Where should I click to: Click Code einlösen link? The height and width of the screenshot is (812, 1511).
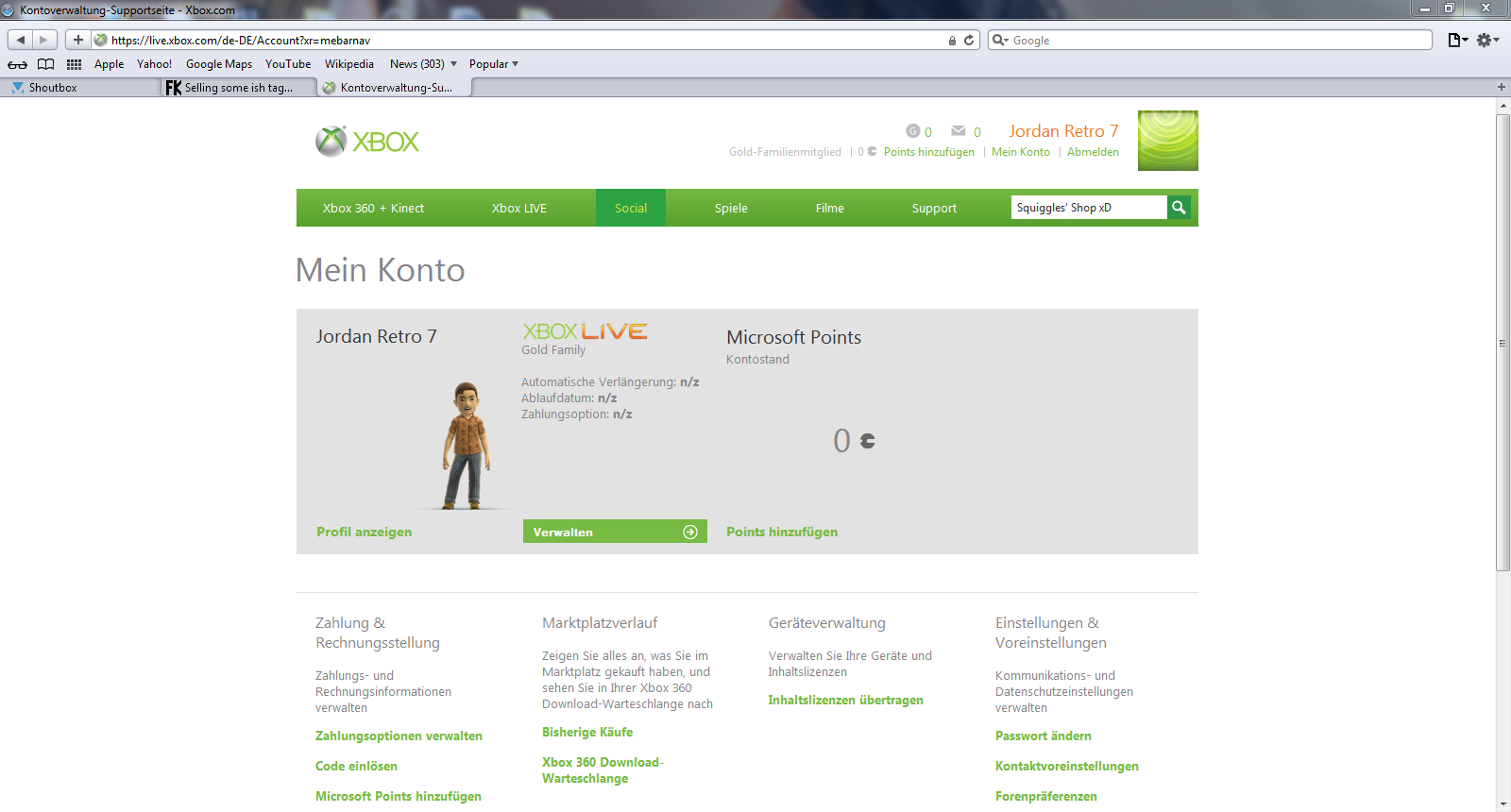(x=356, y=766)
